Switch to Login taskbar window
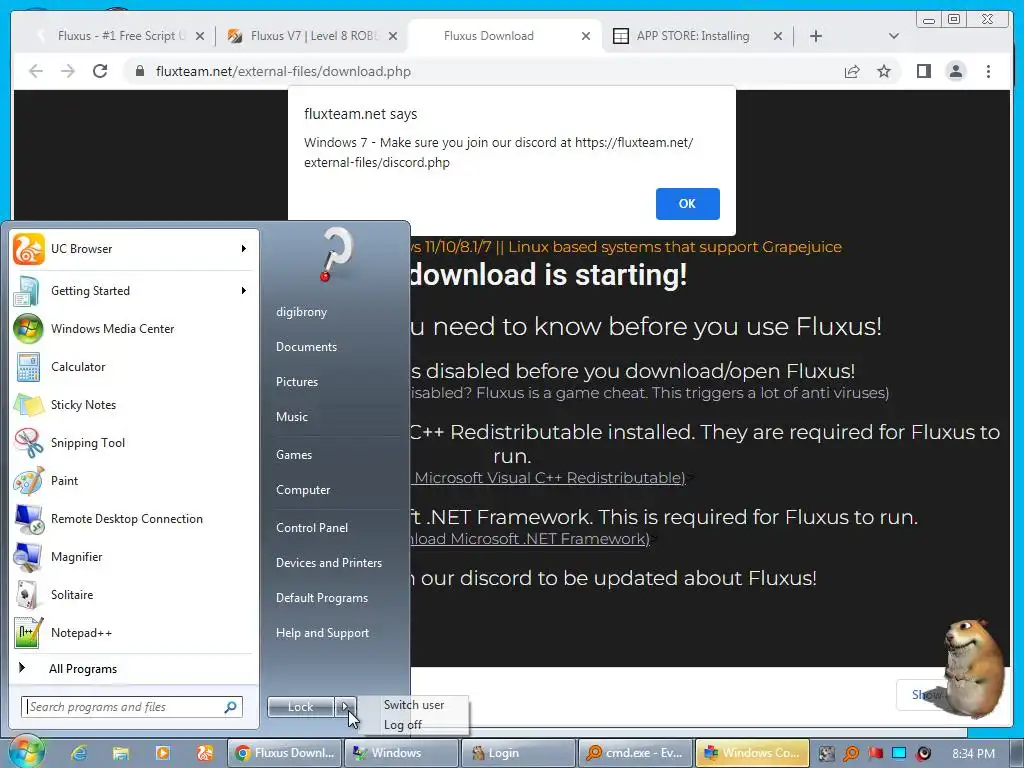This screenshot has height=768, width=1024. (518, 753)
